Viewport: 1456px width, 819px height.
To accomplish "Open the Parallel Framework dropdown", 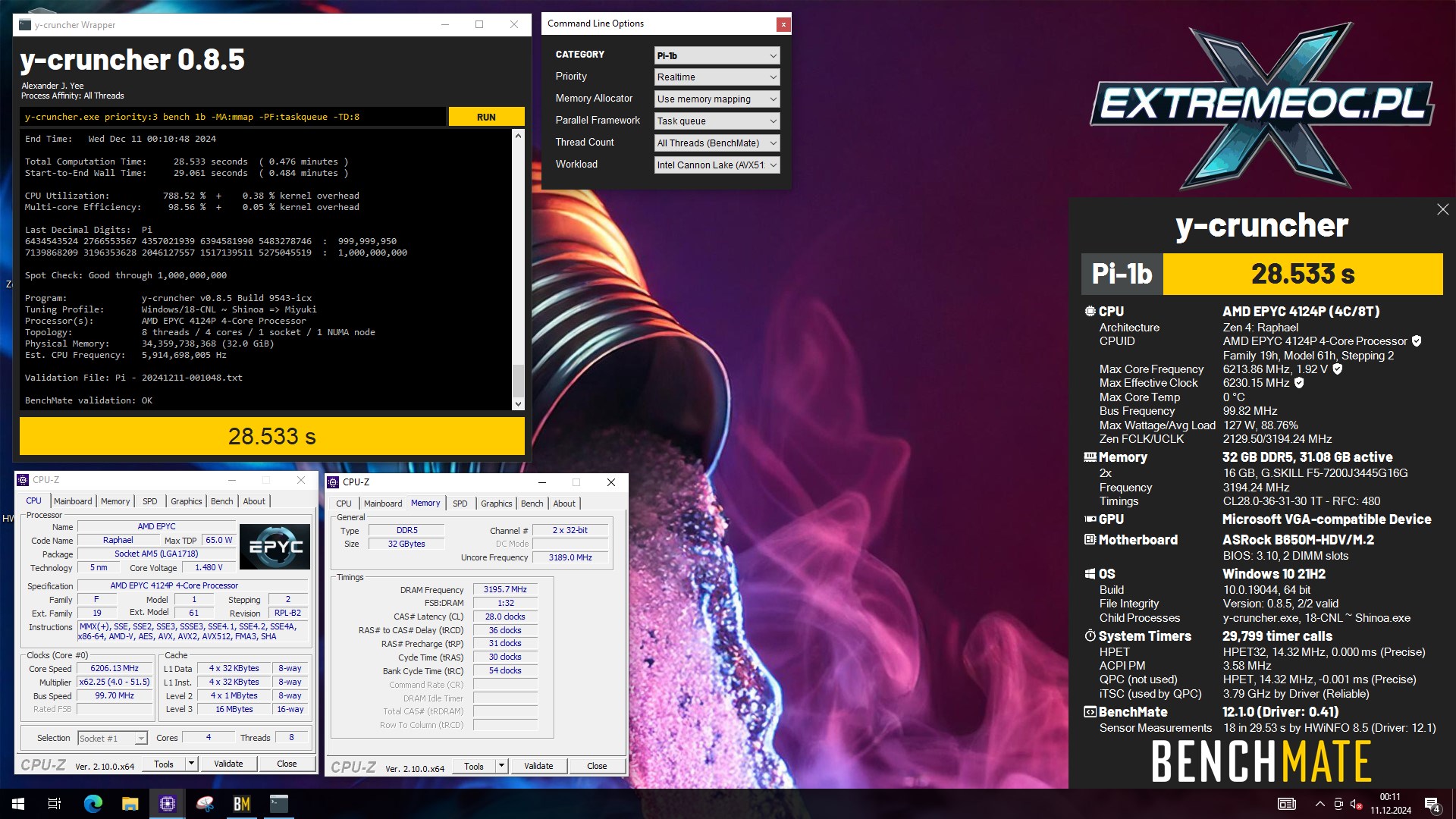I will pos(717,121).
